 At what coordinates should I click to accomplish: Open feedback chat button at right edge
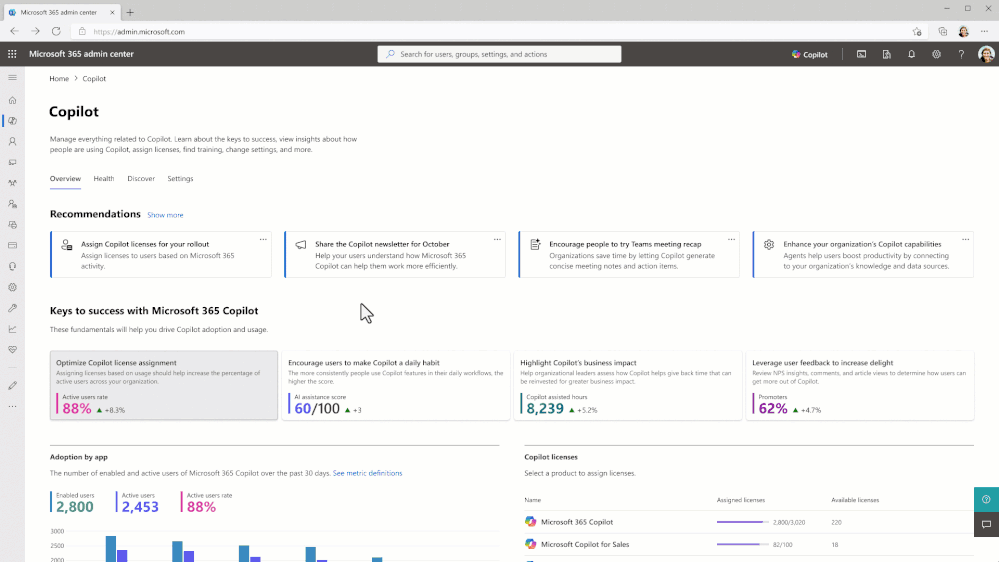point(986,524)
